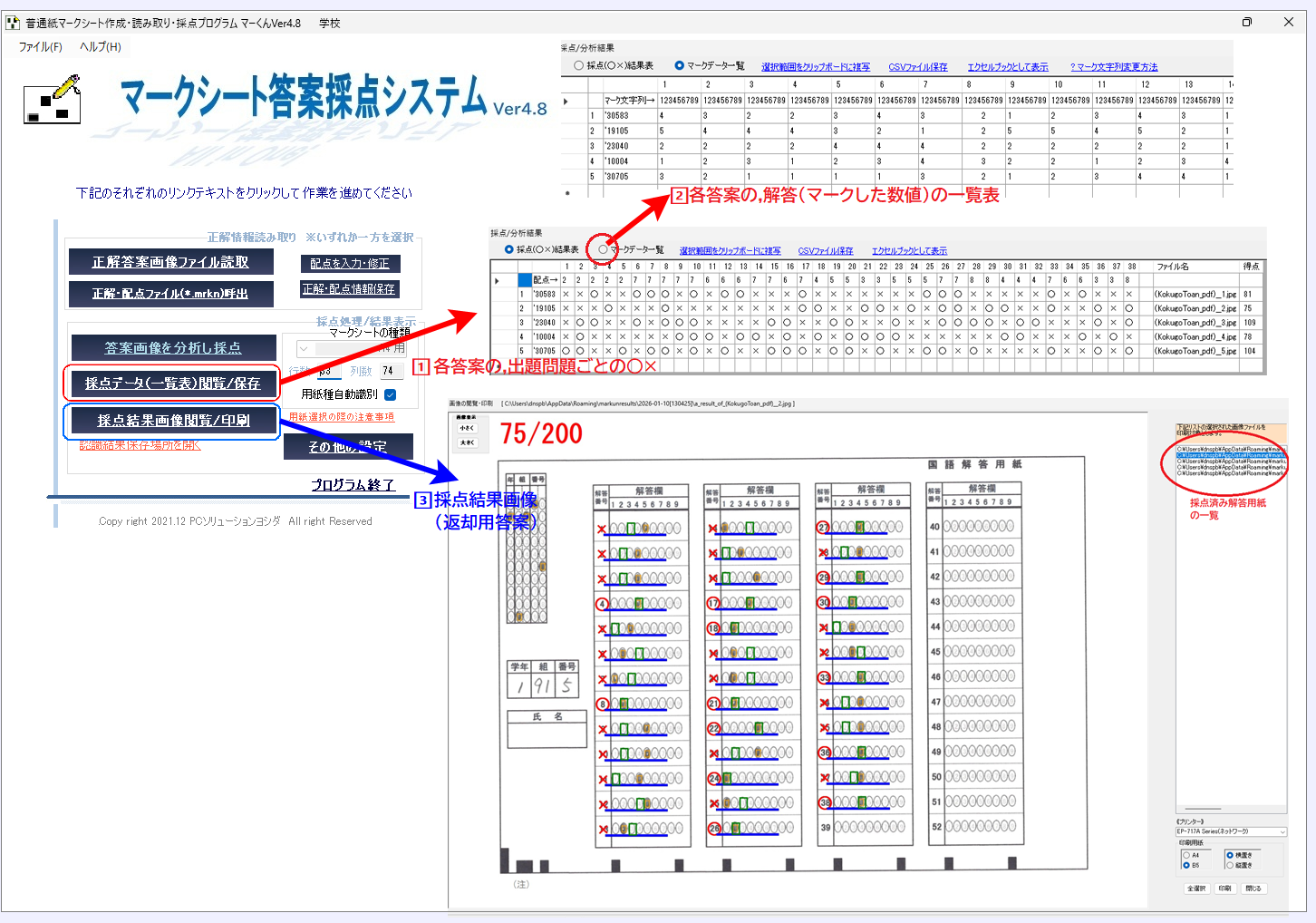Click 正解答案画像ファイル読取 button

tap(170, 262)
